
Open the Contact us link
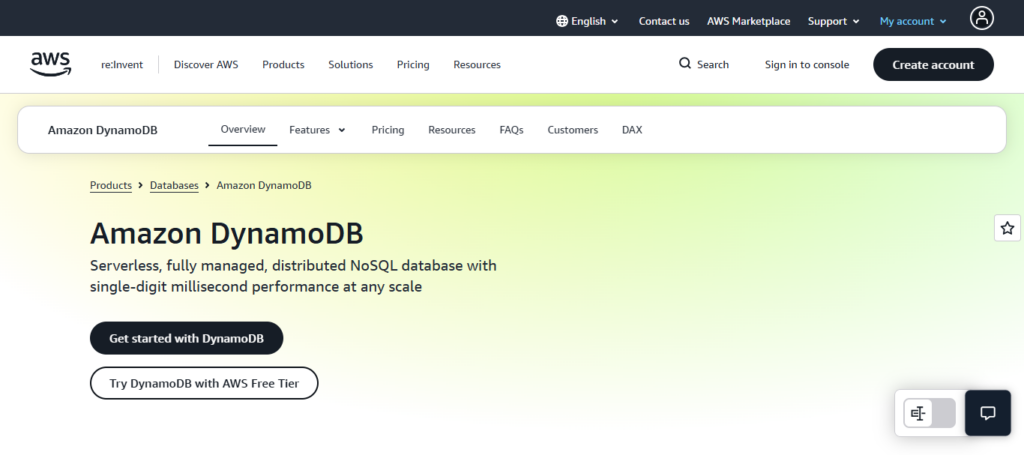(664, 21)
